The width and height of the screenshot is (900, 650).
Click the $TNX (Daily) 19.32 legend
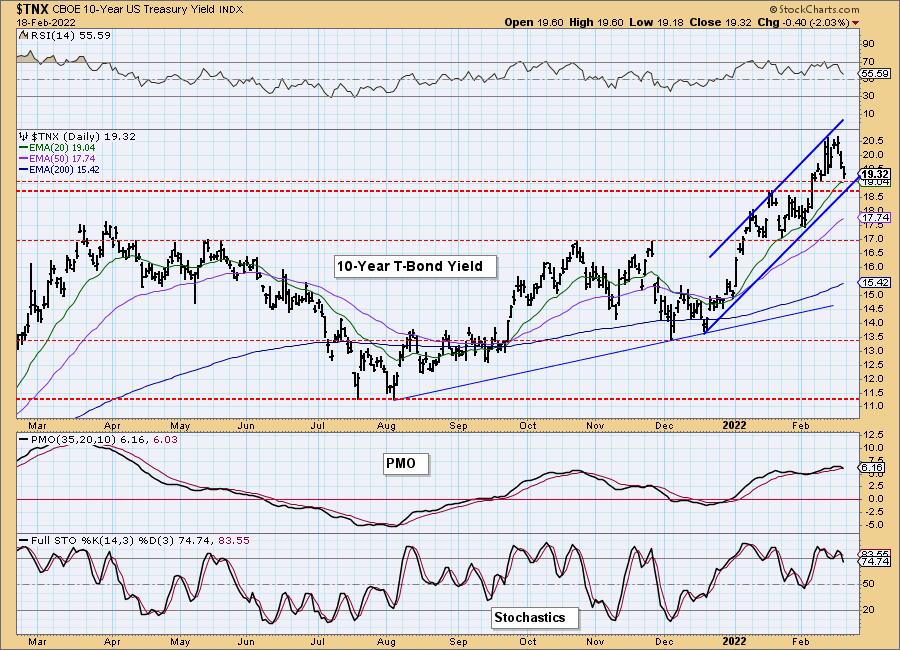click(83, 137)
